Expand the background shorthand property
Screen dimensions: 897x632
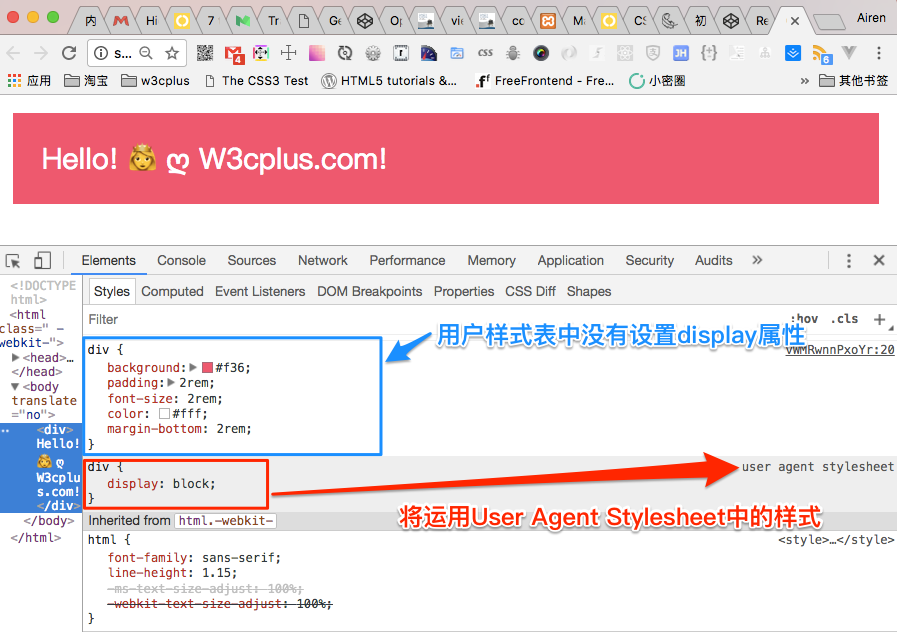point(193,367)
